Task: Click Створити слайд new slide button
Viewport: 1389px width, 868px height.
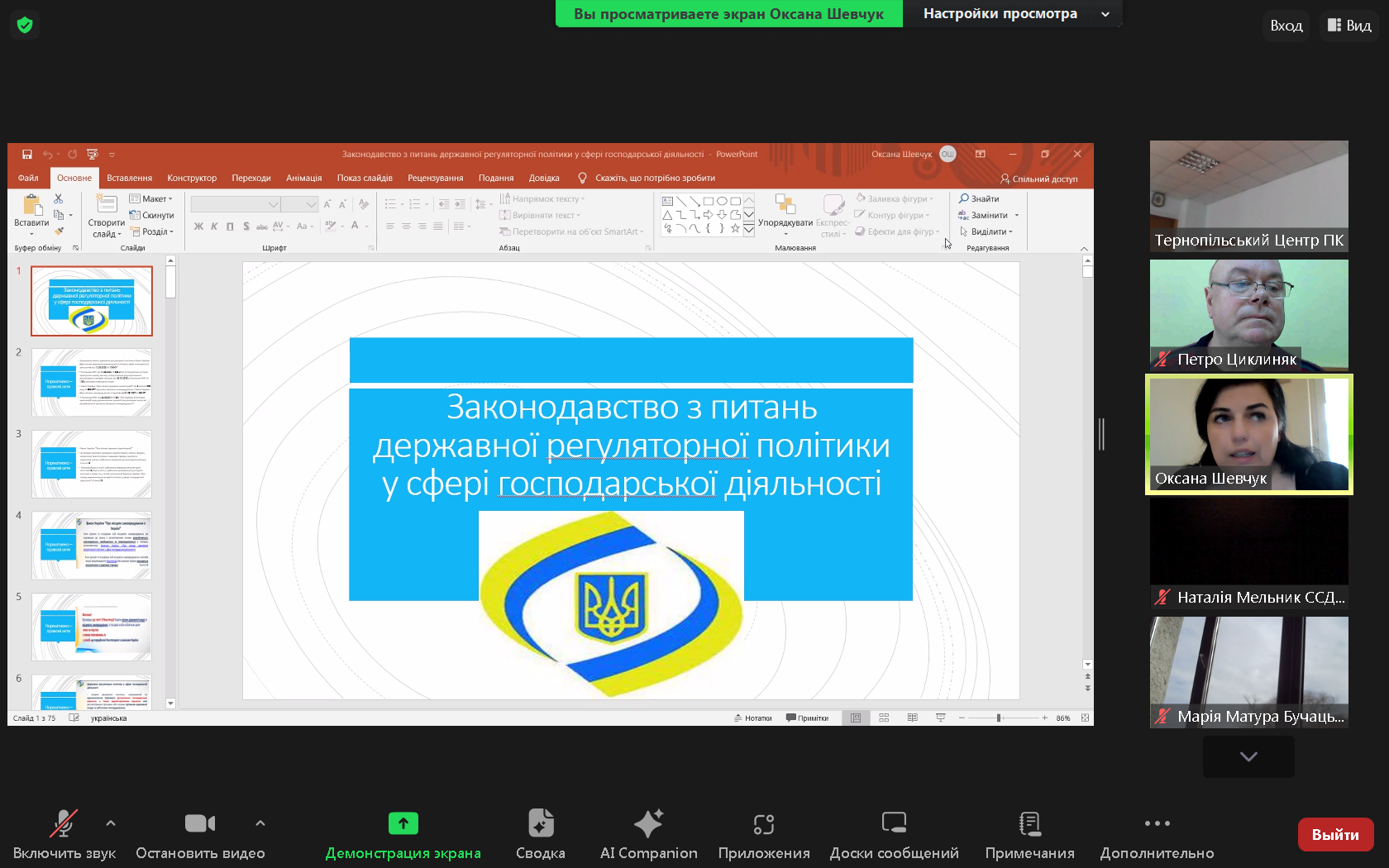Action: (x=107, y=215)
